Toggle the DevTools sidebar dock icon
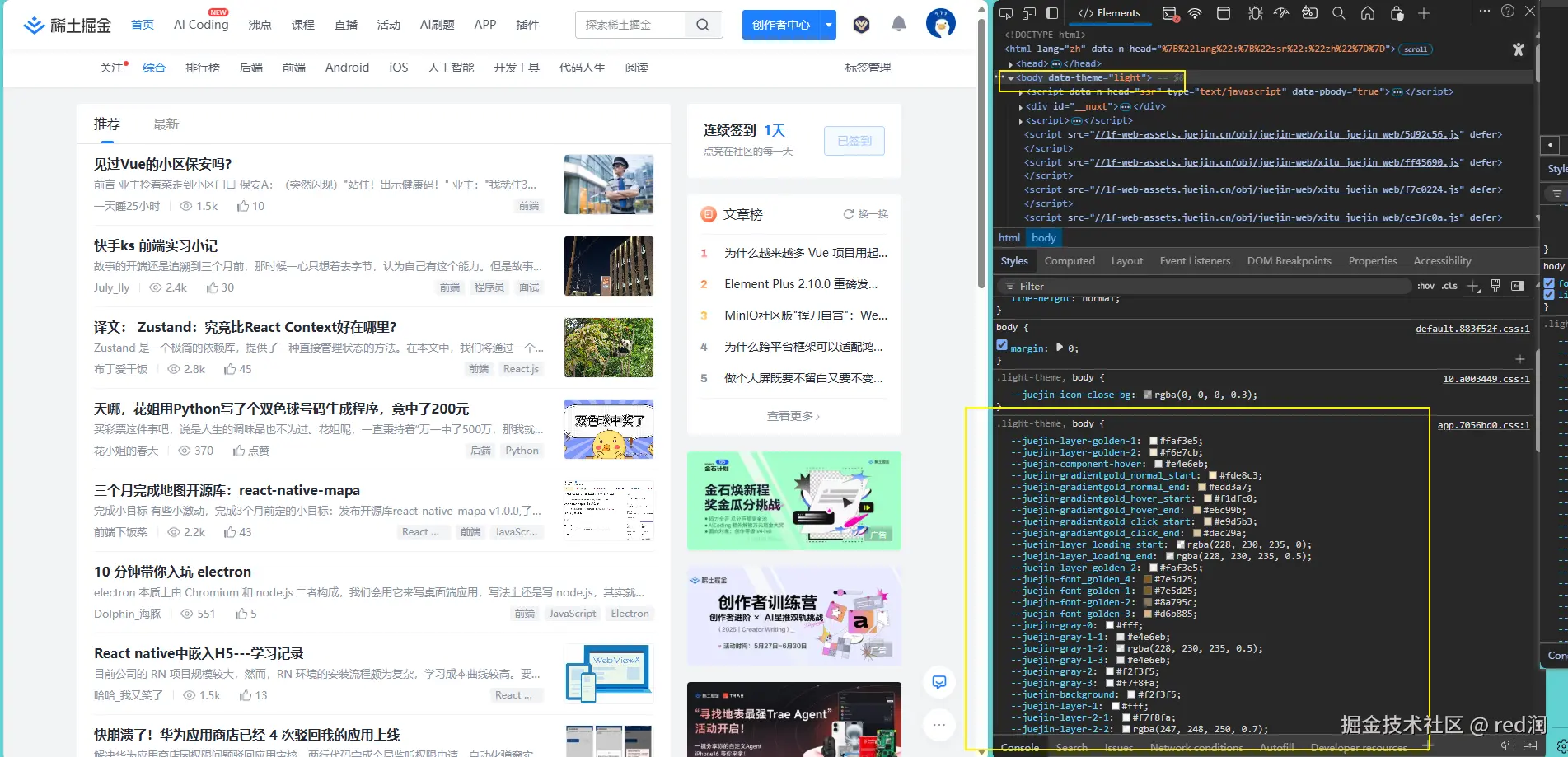 [1052, 13]
